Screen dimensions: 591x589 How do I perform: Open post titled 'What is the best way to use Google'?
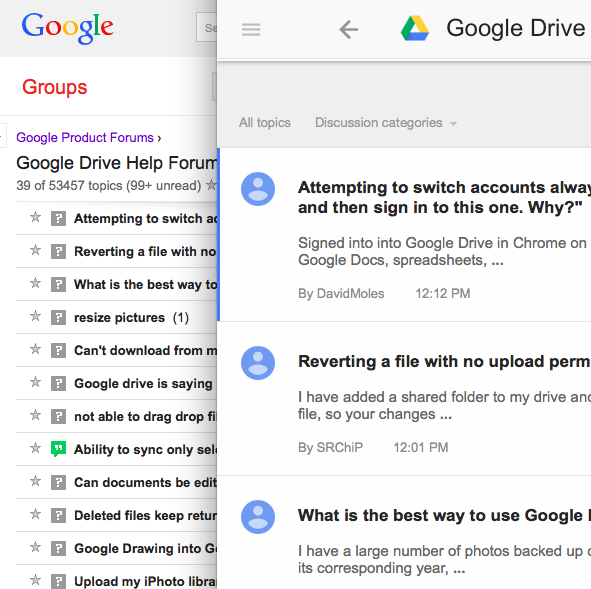coord(444,516)
